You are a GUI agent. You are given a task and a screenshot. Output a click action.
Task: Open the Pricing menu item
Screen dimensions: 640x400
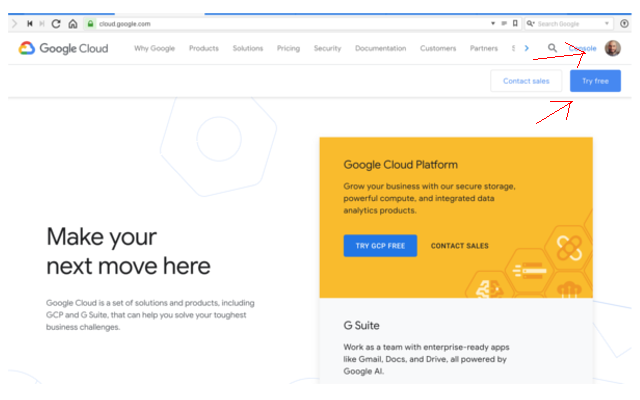click(288, 48)
